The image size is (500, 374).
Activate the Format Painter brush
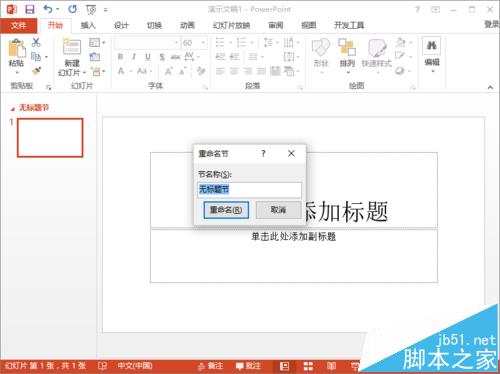coord(36,71)
